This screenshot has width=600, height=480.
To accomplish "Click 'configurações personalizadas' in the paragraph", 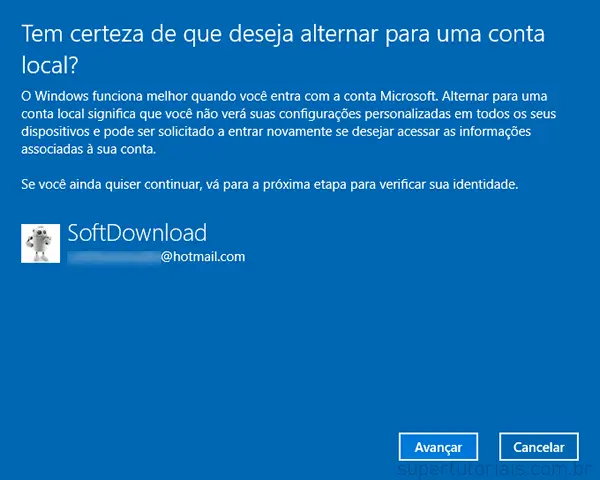I will point(381,113).
